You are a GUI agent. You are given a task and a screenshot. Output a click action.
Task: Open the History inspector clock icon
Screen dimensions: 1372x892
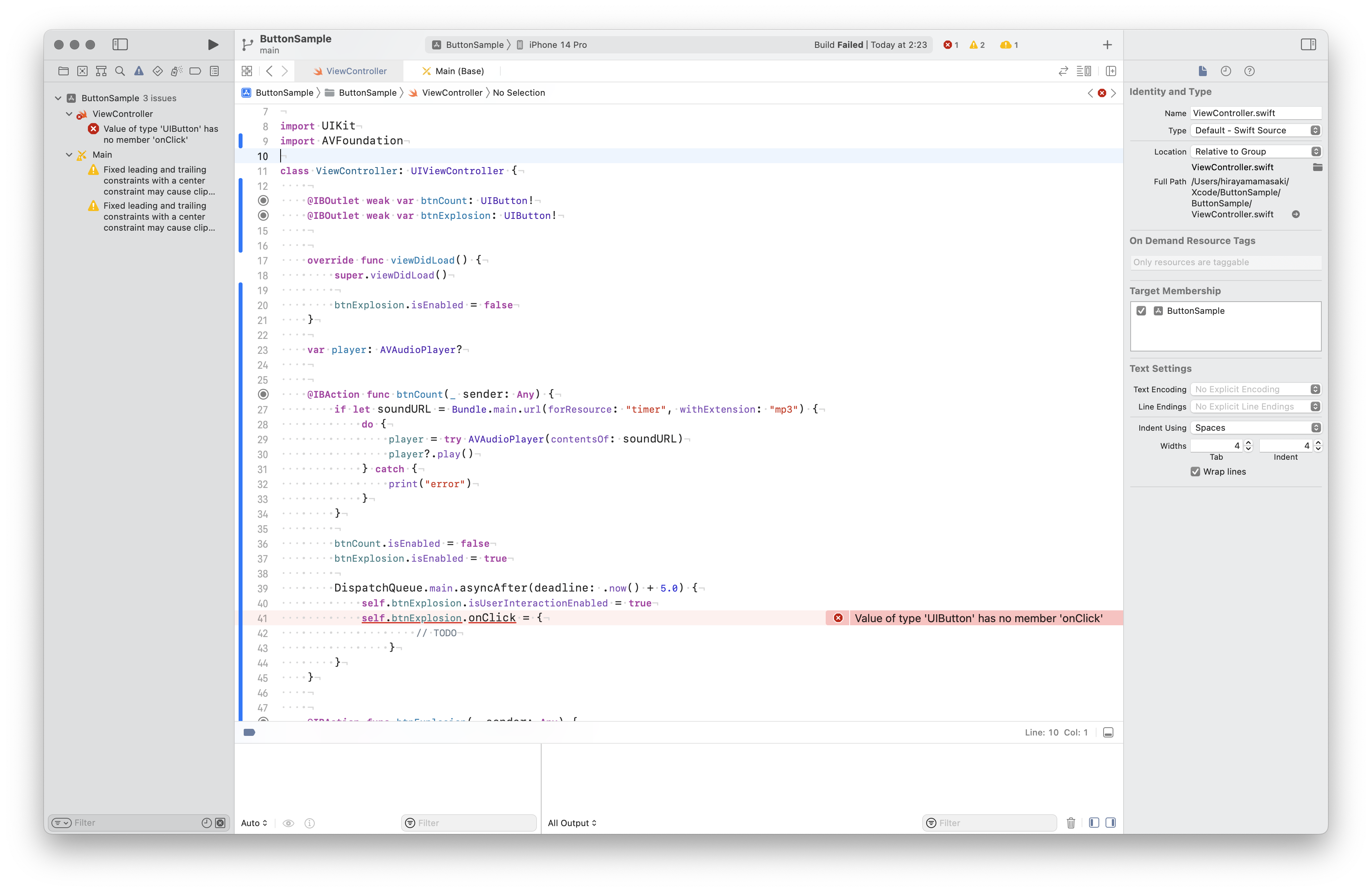tap(1226, 71)
